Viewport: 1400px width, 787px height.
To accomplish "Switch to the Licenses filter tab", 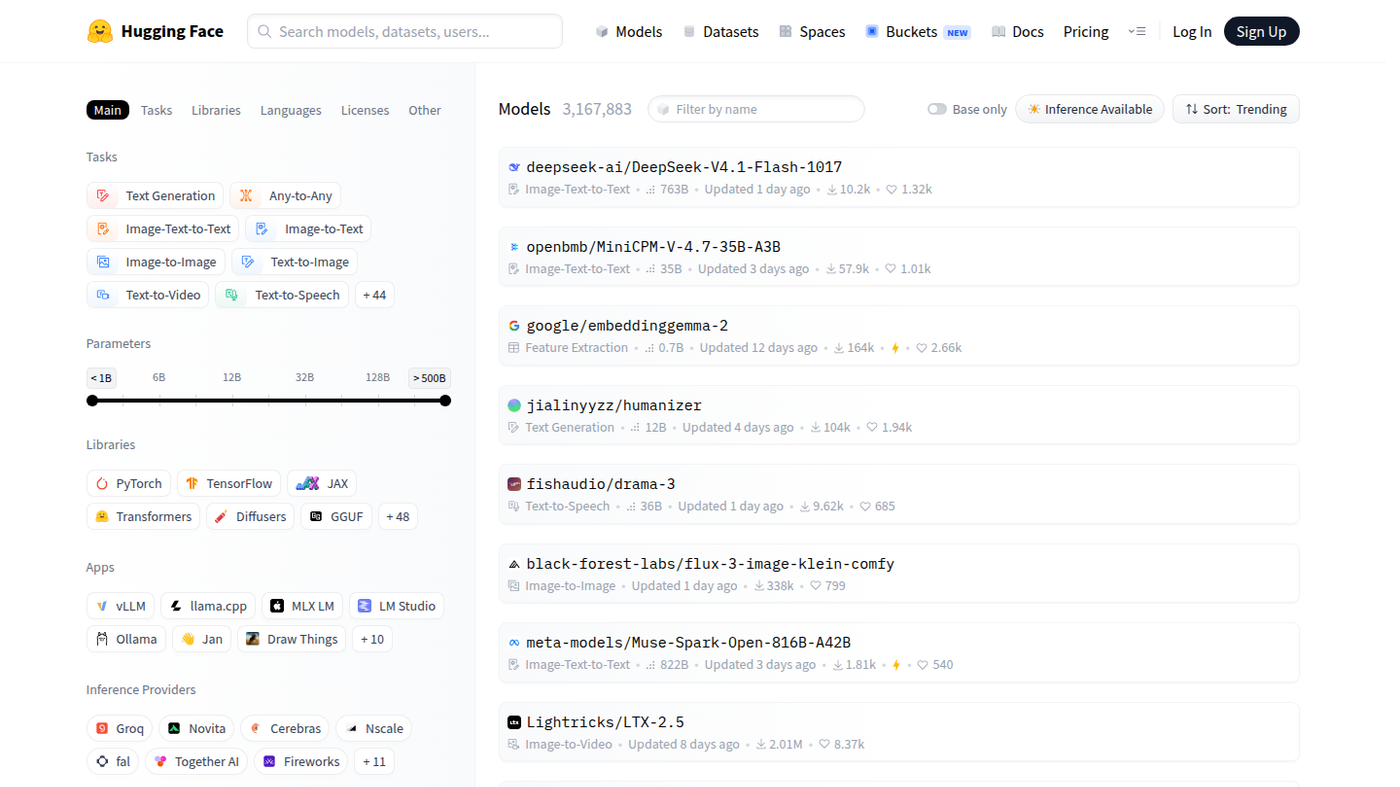I will coord(365,110).
